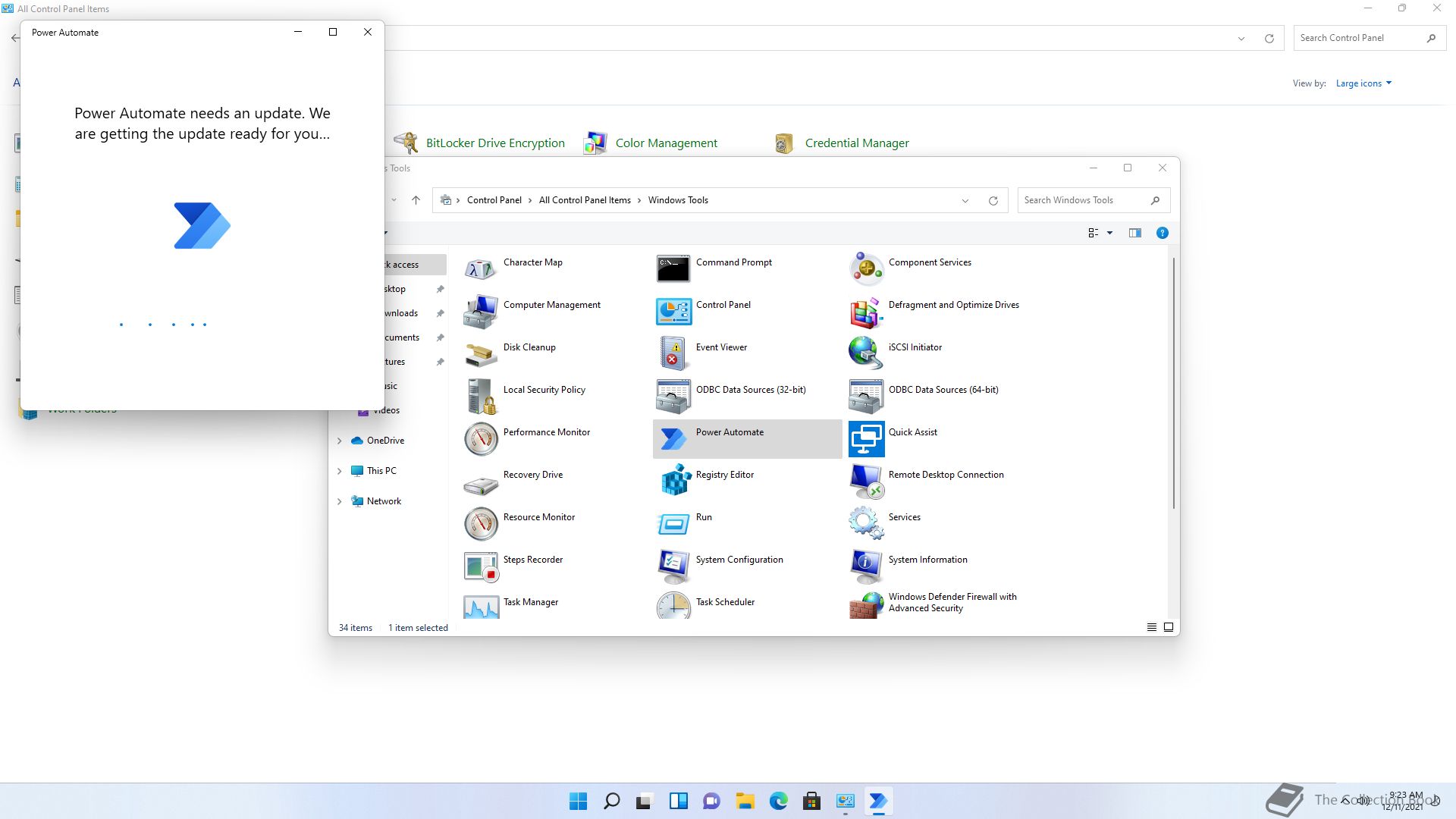Open the Event Viewer icon

tap(673, 353)
